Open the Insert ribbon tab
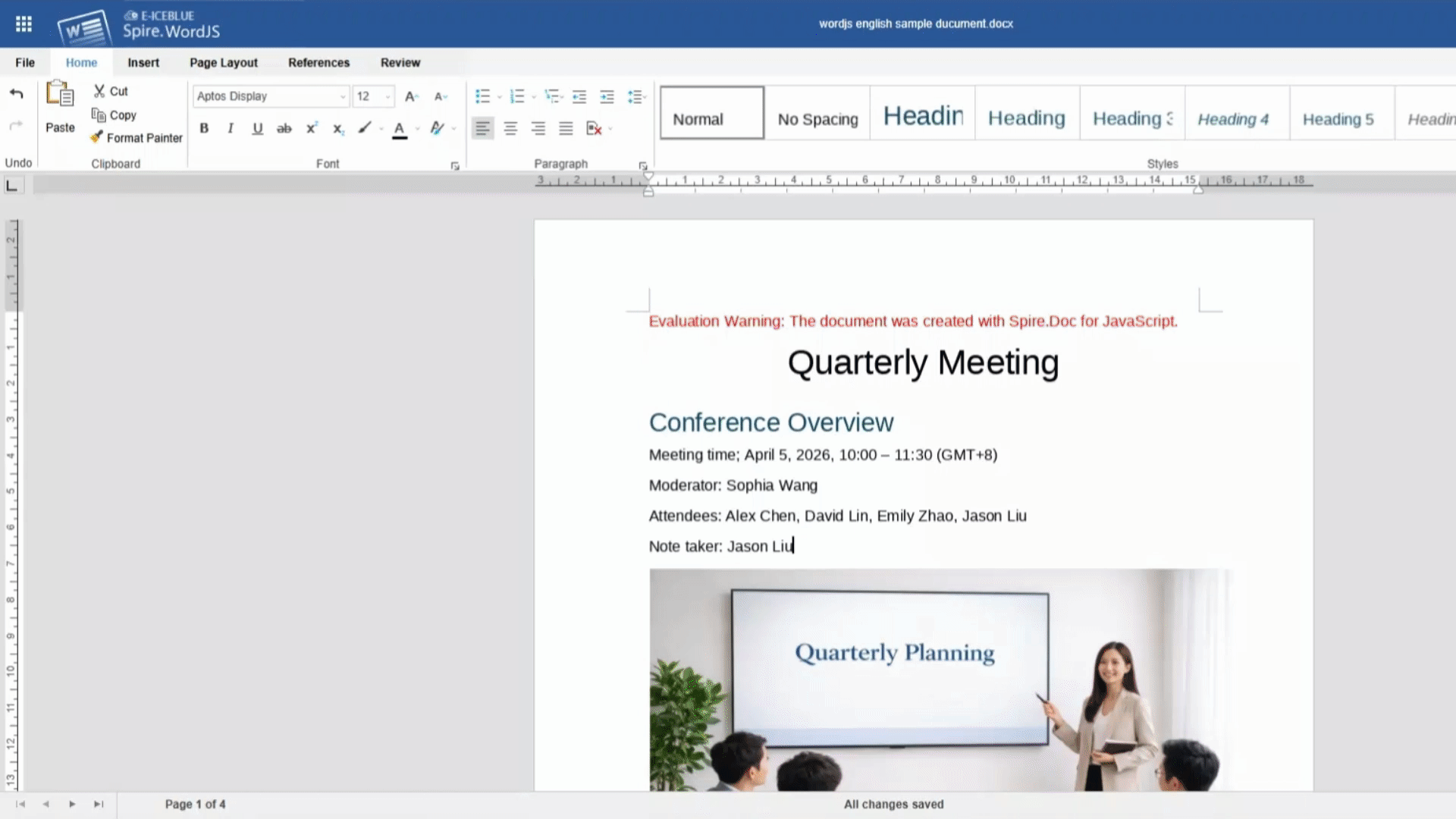 pos(143,62)
